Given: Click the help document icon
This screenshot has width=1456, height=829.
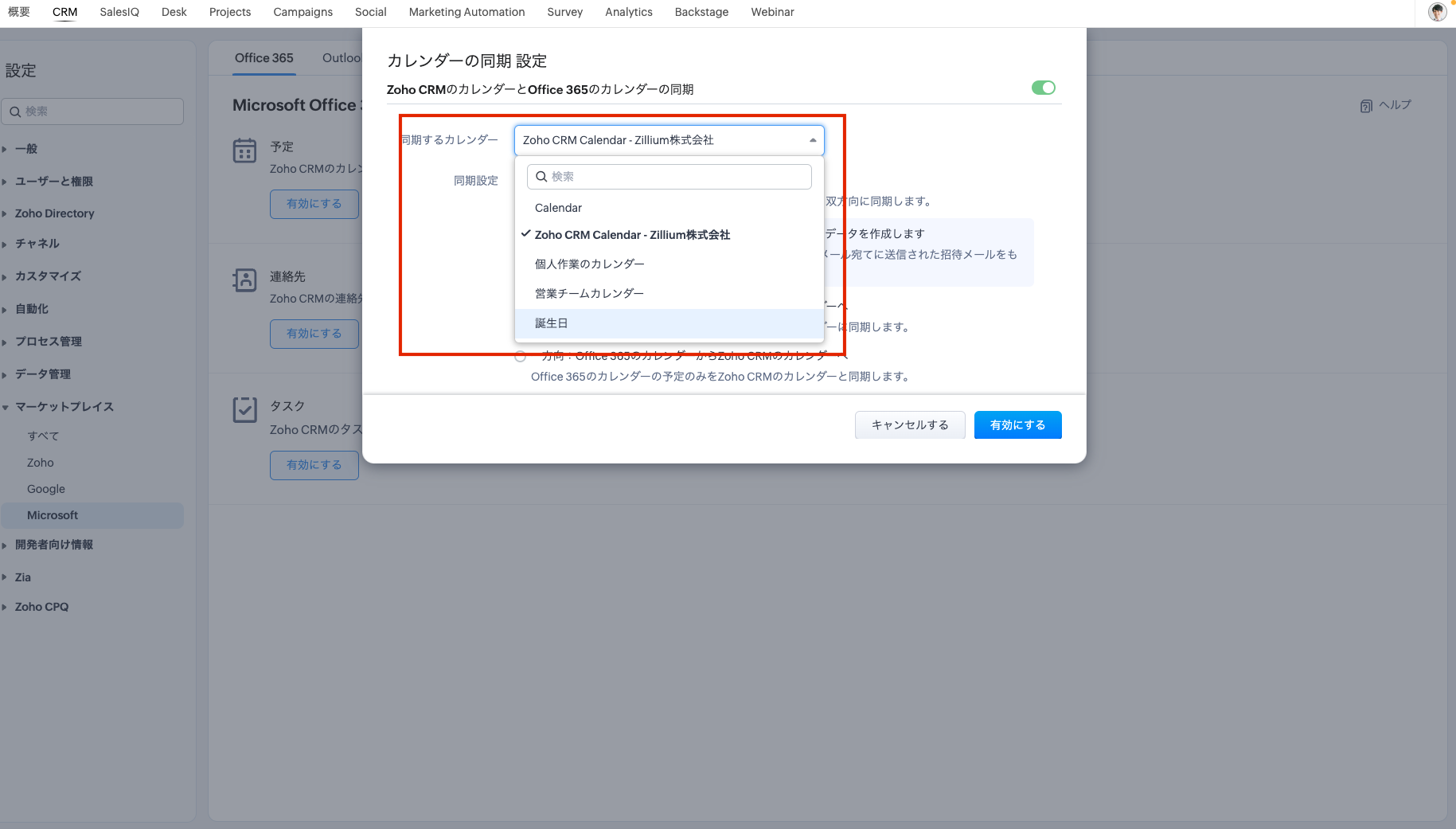Looking at the screenshot, I should click(x=1366, y=106).
